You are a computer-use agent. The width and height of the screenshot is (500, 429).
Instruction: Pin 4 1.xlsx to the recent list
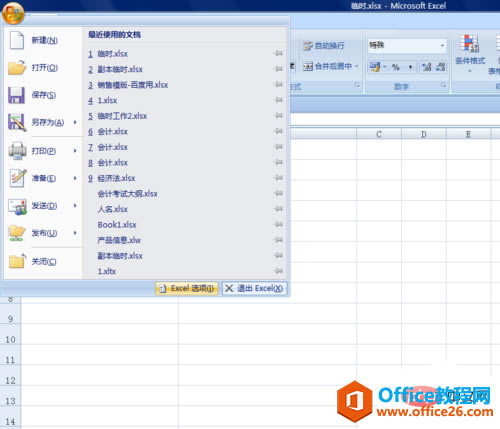pyautogui.click(x=278, y=100)
